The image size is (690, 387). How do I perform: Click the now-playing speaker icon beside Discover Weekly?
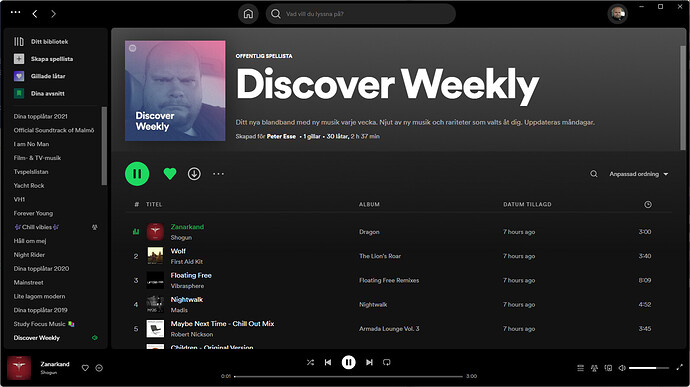95,338
